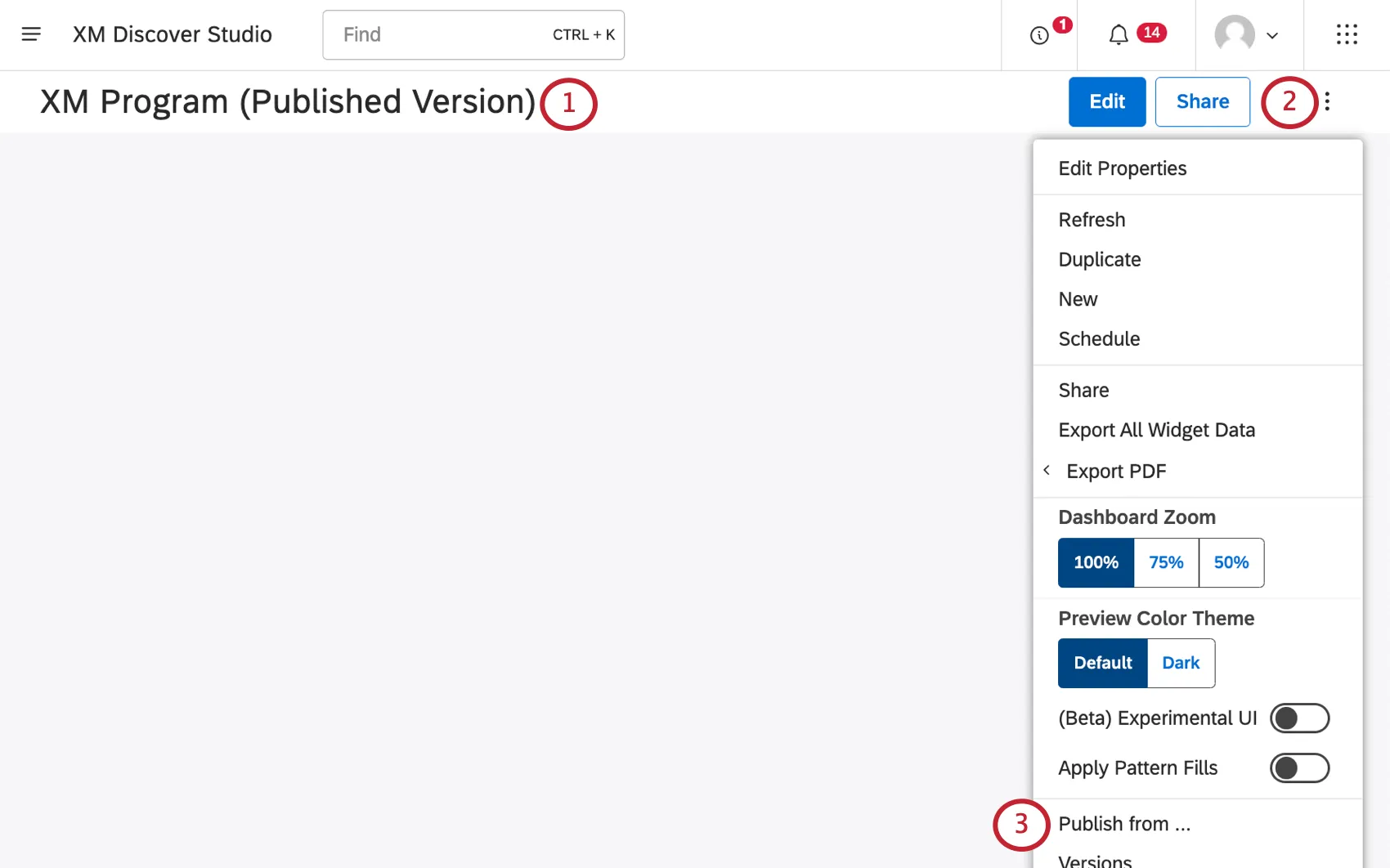Switch Preview Color Theme to Dark

point(1180,663)
